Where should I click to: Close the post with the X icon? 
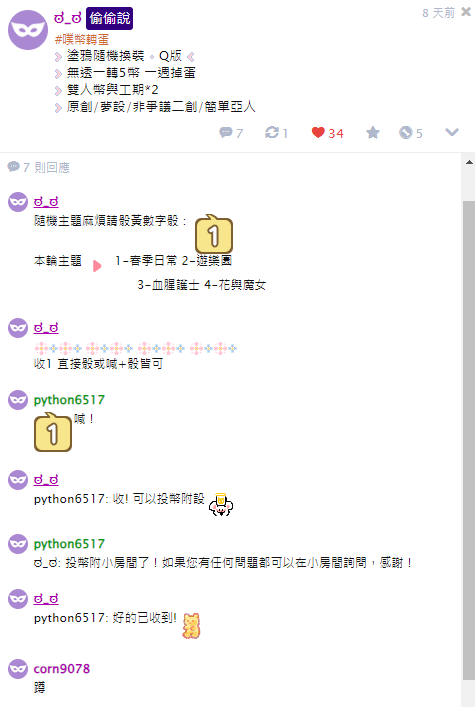466,12
